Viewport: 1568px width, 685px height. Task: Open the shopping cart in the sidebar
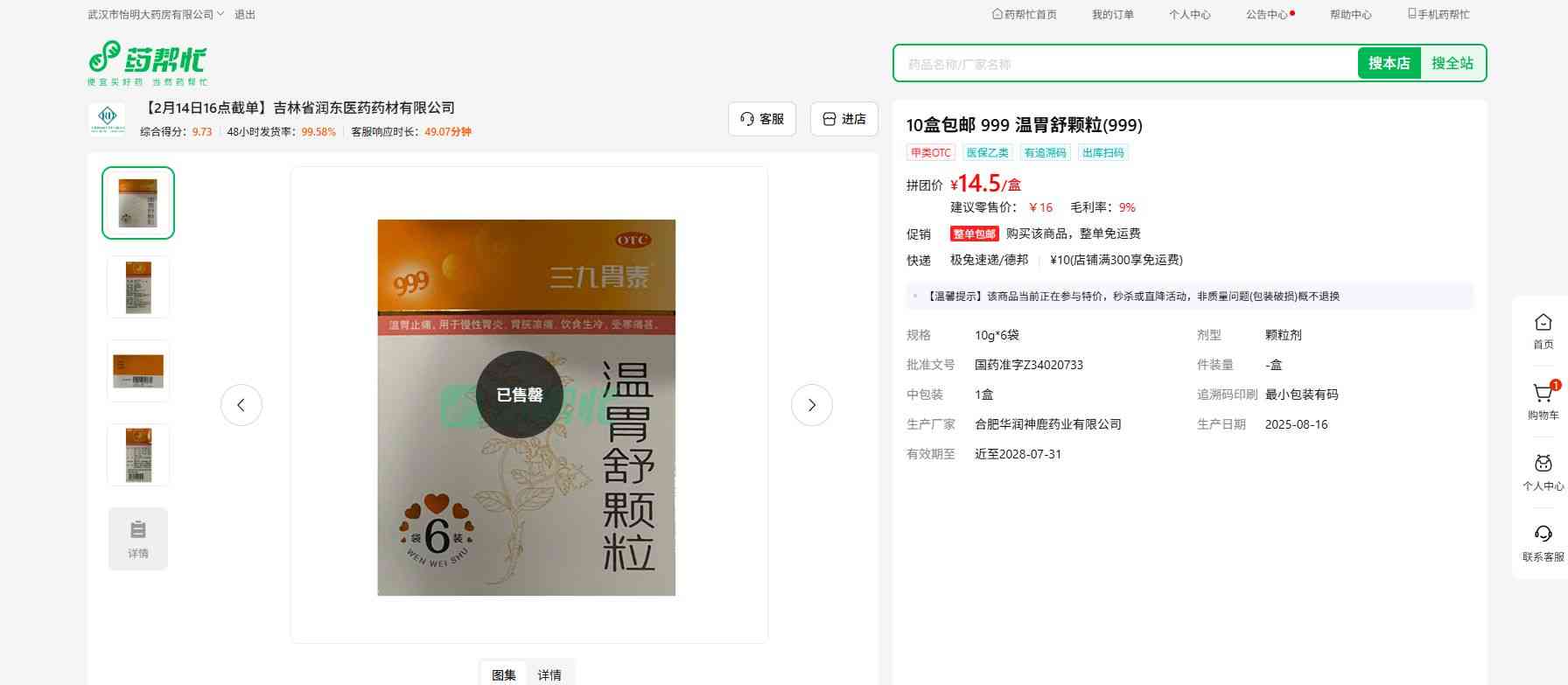pos(1543,395)
